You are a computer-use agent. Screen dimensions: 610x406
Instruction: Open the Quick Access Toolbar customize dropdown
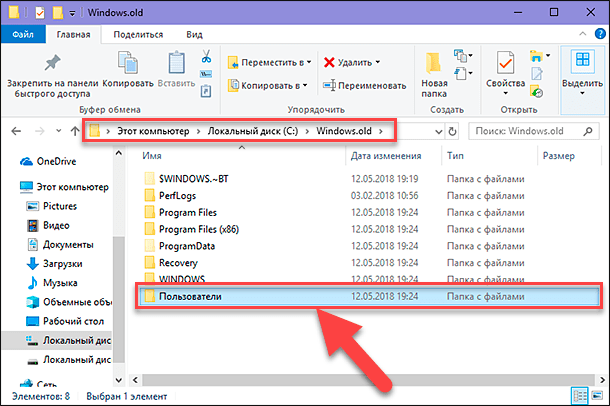72,13
